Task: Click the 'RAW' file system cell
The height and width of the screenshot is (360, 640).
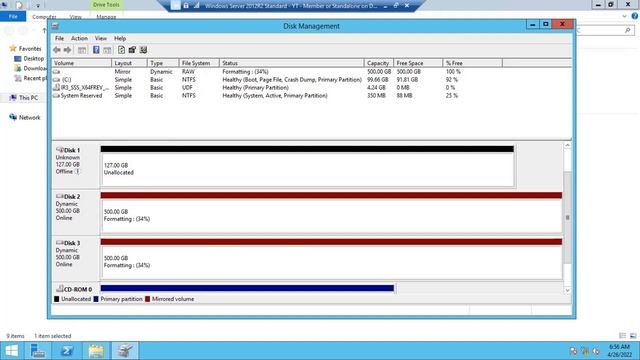Action: pyautogui.click(x=188, y=72)
